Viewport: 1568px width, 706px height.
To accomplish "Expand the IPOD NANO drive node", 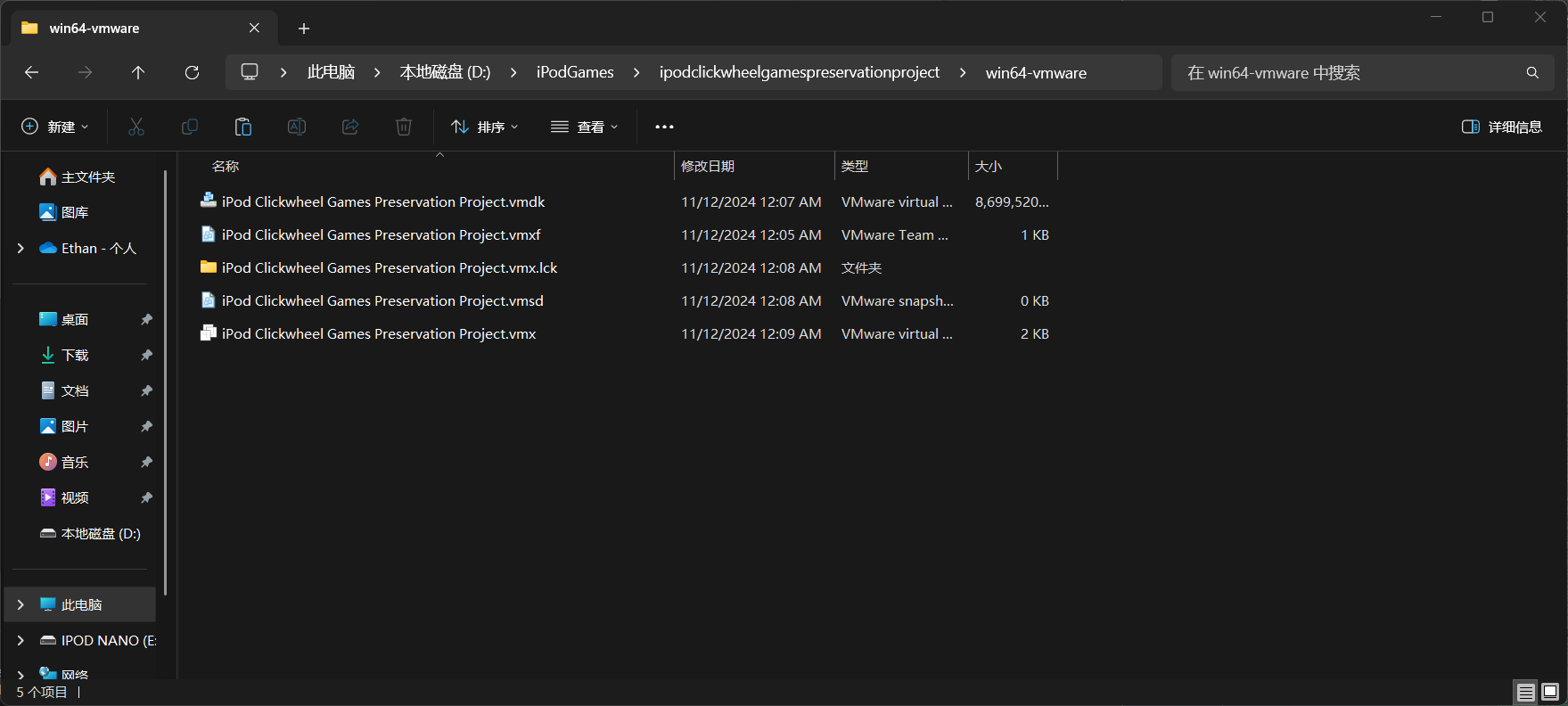I will coord(21,640).
